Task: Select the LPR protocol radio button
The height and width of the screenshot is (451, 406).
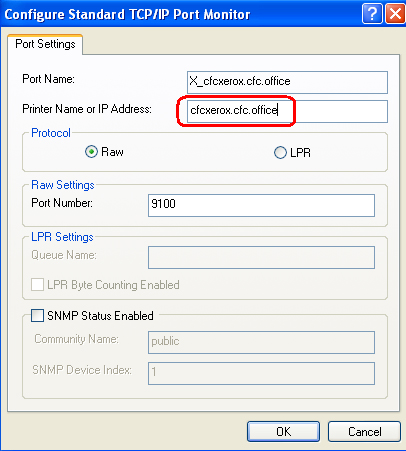Action: pyautogui.click(x=280, y=153)
